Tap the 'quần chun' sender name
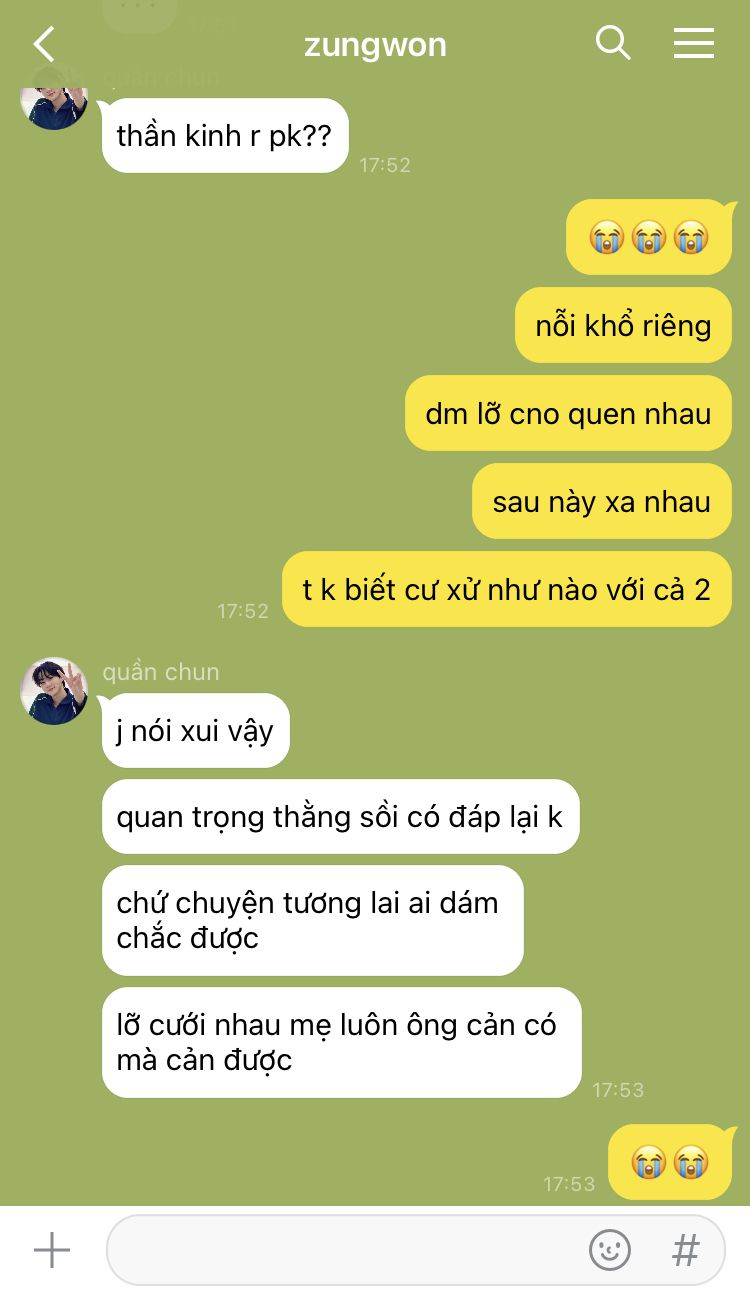 point(160,672)
